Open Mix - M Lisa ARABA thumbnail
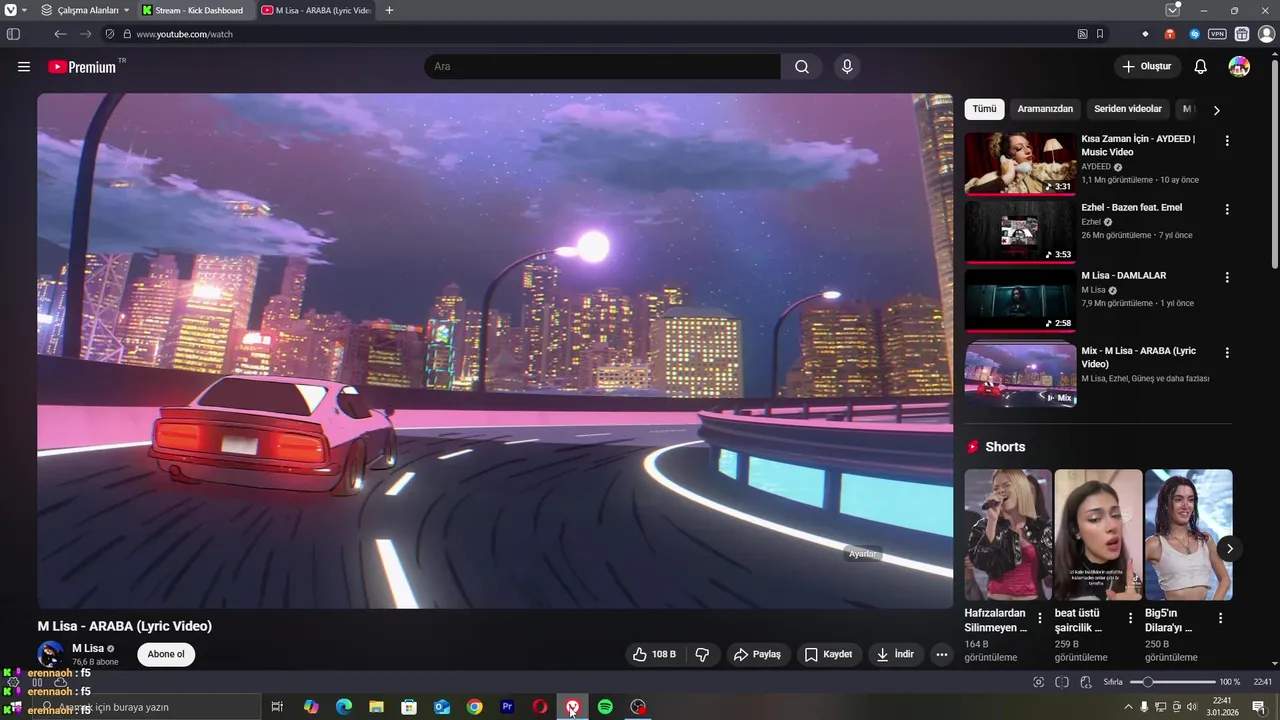 [1020, 375]
